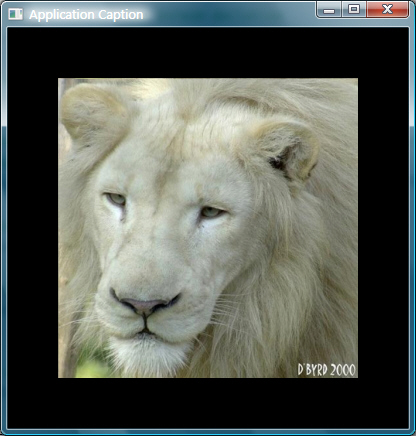
Task: Maximize the Application Caption window
Action: pyautogui.click(x=354, y=9)
